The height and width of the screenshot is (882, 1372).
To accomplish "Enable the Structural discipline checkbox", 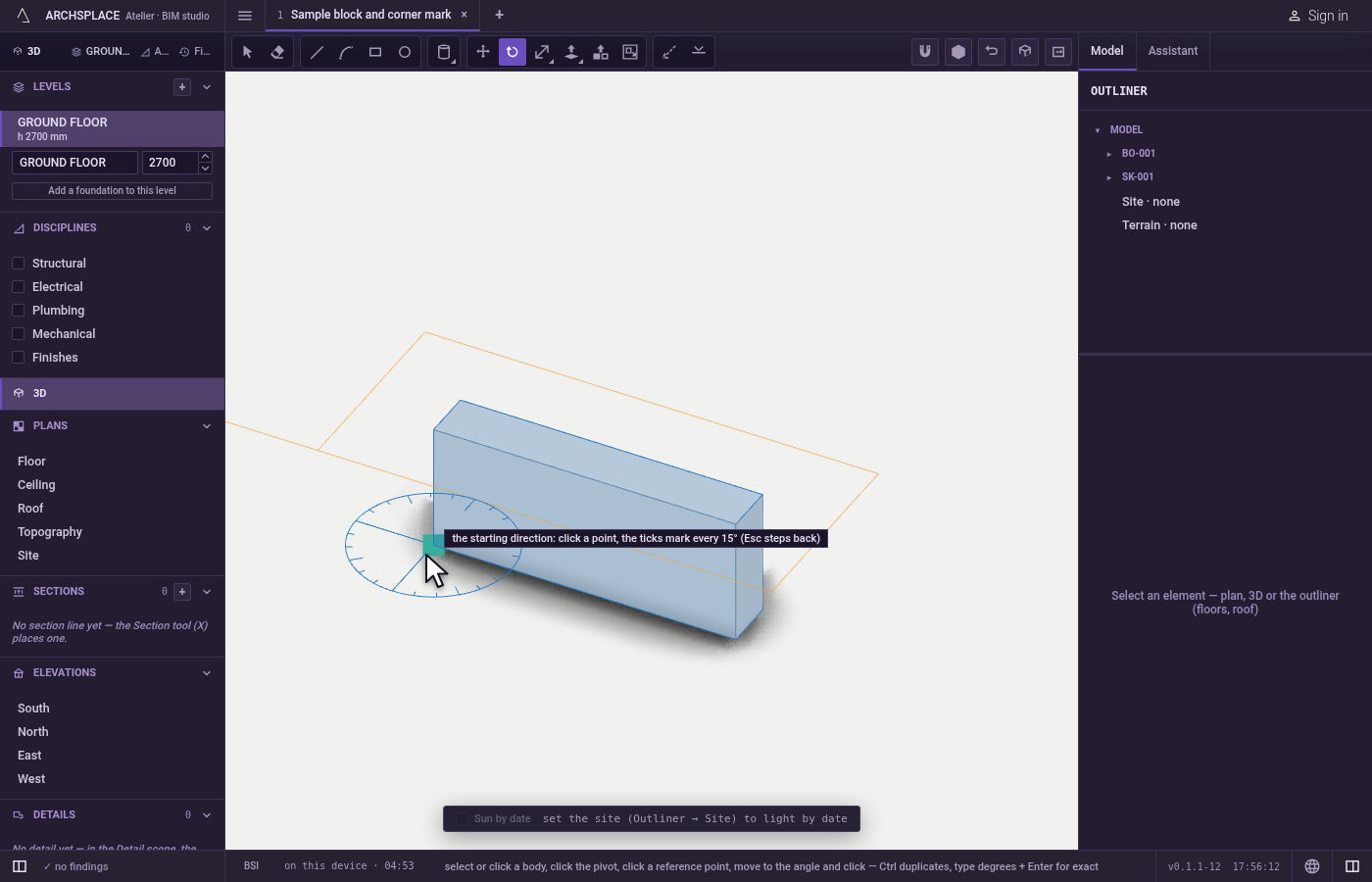I will (18, 263).
